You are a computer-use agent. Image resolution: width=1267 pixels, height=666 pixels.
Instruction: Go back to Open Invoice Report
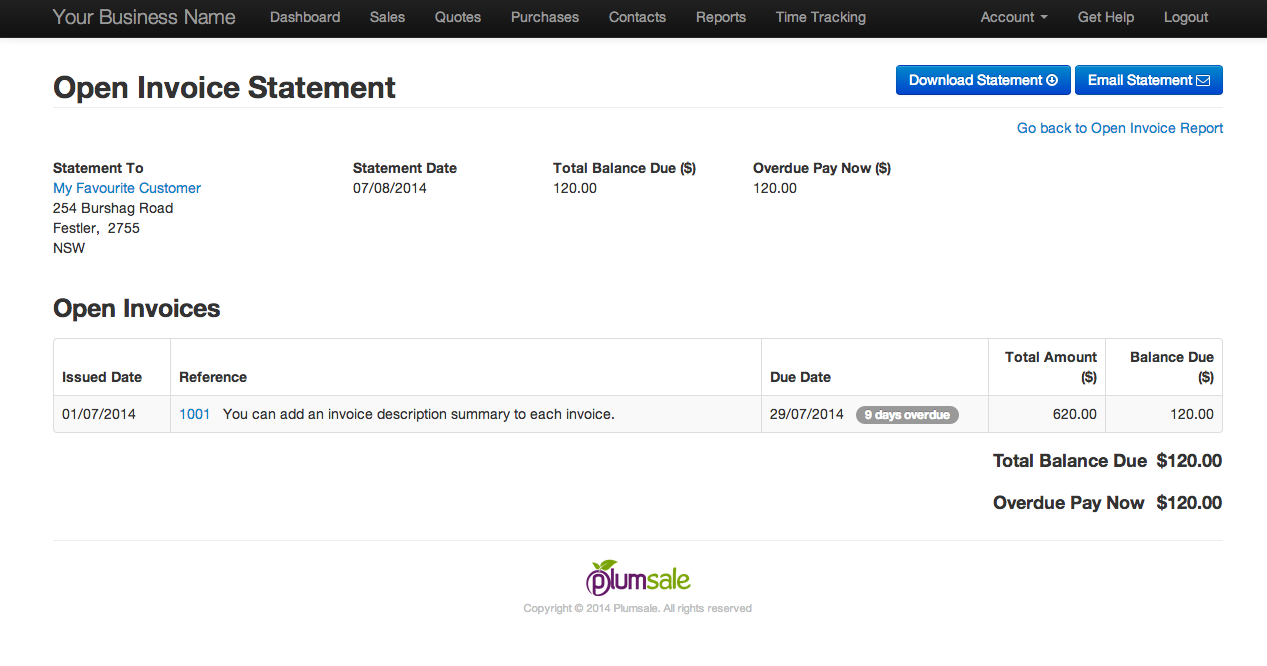1119,128
